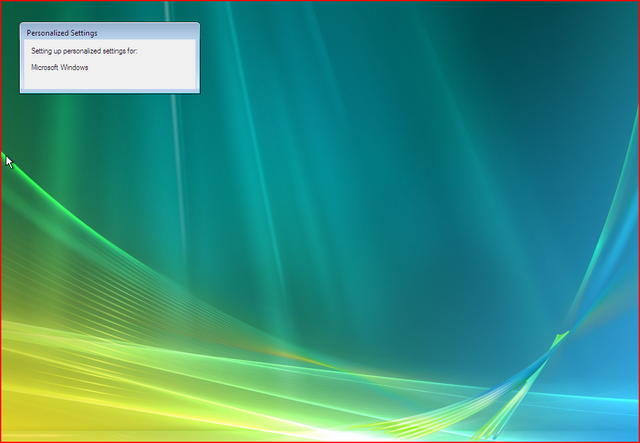Select the 'Microsoft Windows' text in the dialog
This screenshot has height=443, width=640.
coord(60,67)
